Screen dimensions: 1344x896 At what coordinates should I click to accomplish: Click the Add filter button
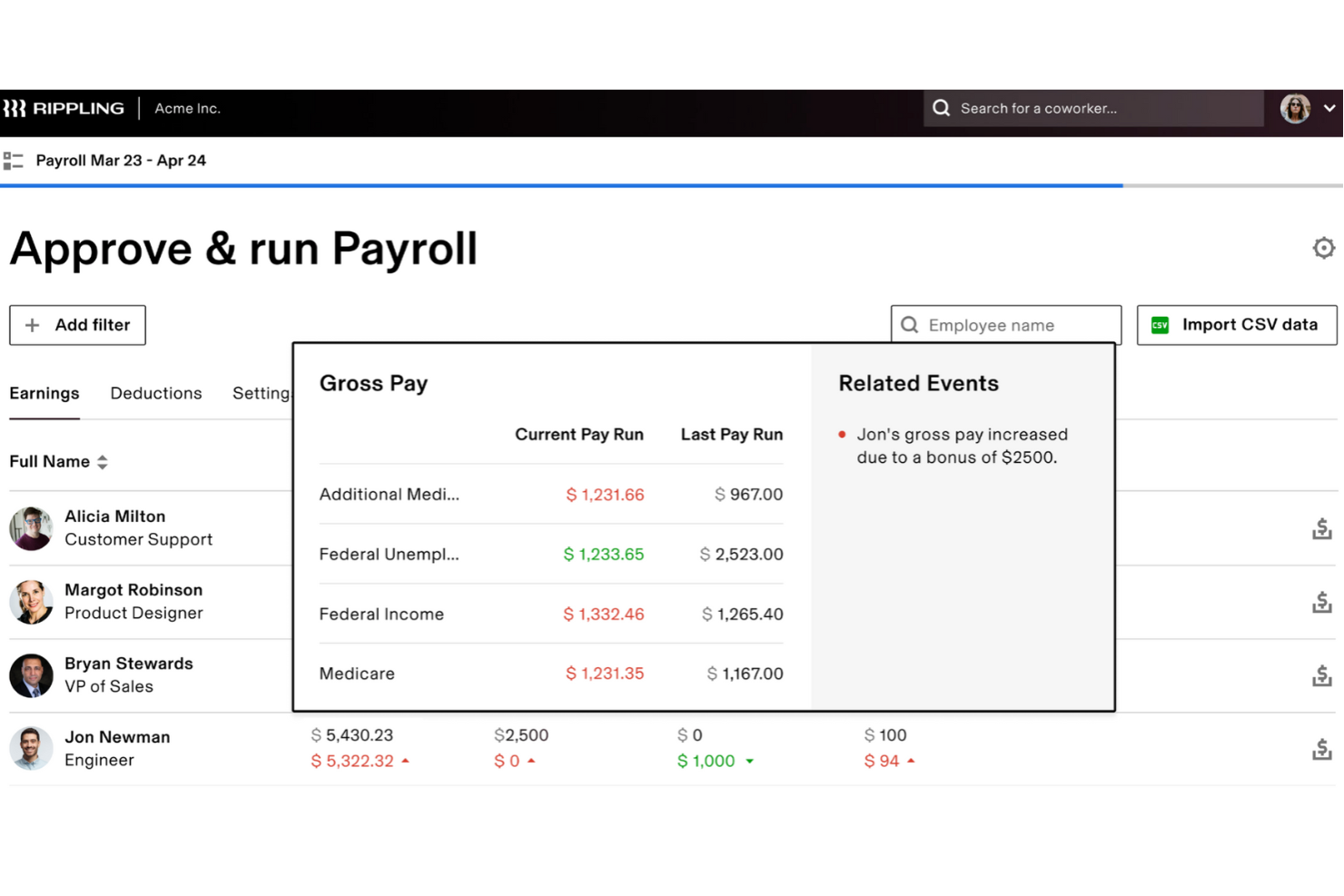(77, 325)
